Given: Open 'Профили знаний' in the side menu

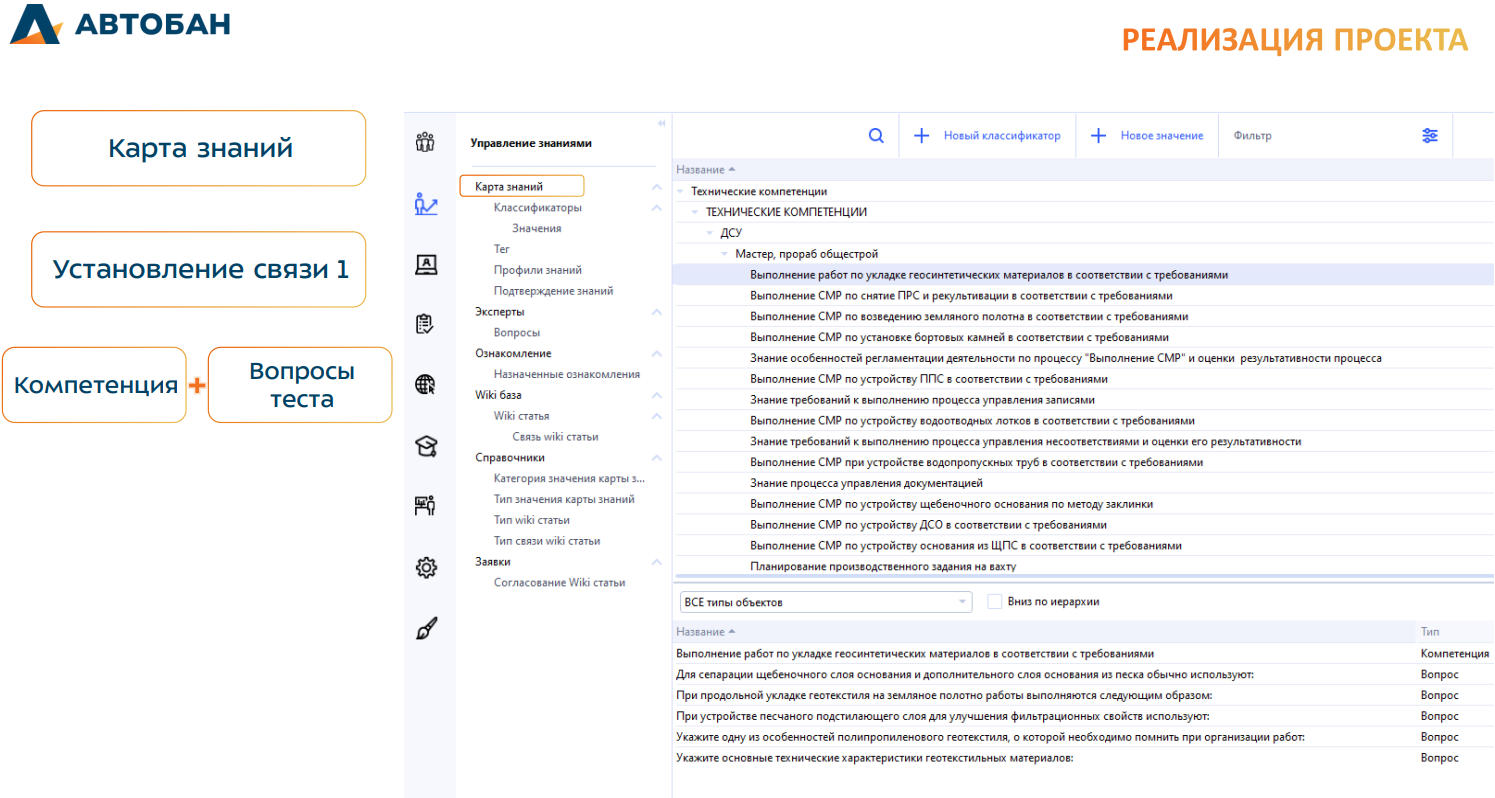Looking at the screenshot, I should 537,270.
